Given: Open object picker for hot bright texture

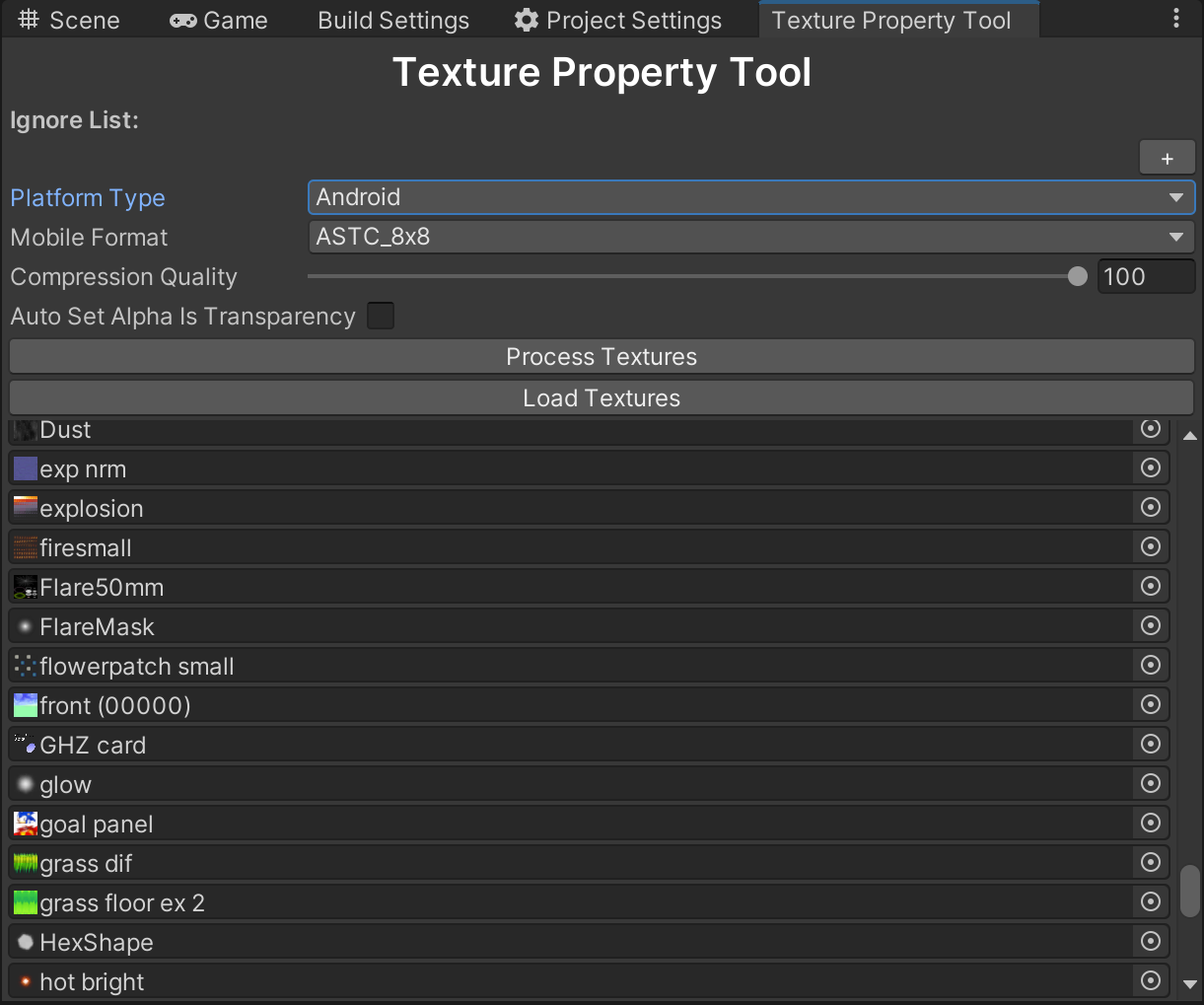Looking at the screenshot, I should pyautogui.click(x=1150, y=980).
